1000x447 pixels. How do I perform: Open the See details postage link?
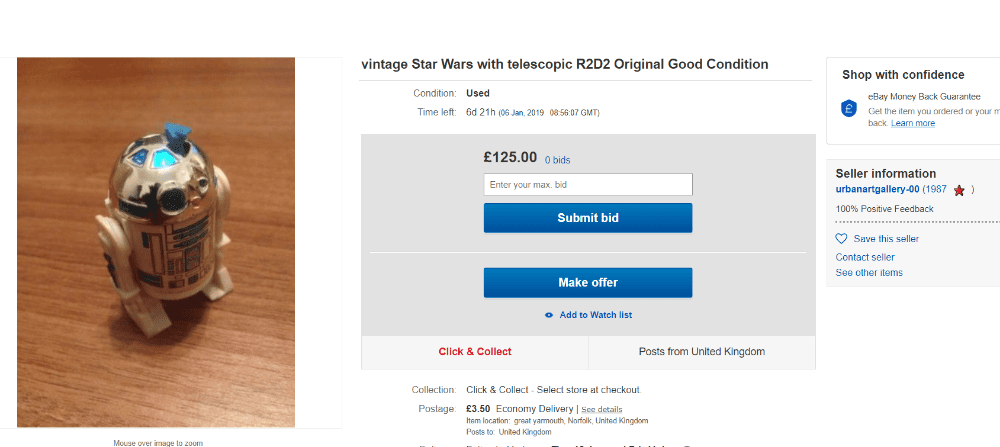602,410
